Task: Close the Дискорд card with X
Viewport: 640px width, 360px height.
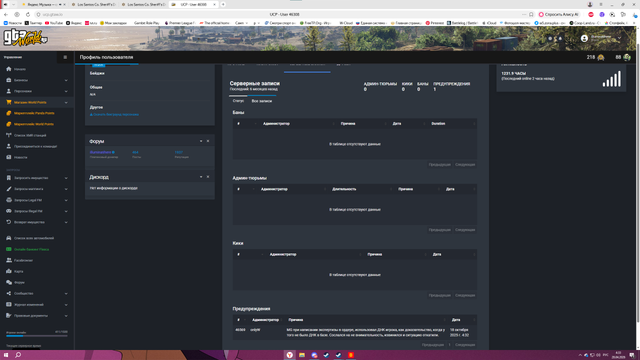Action: pos(208,177)
